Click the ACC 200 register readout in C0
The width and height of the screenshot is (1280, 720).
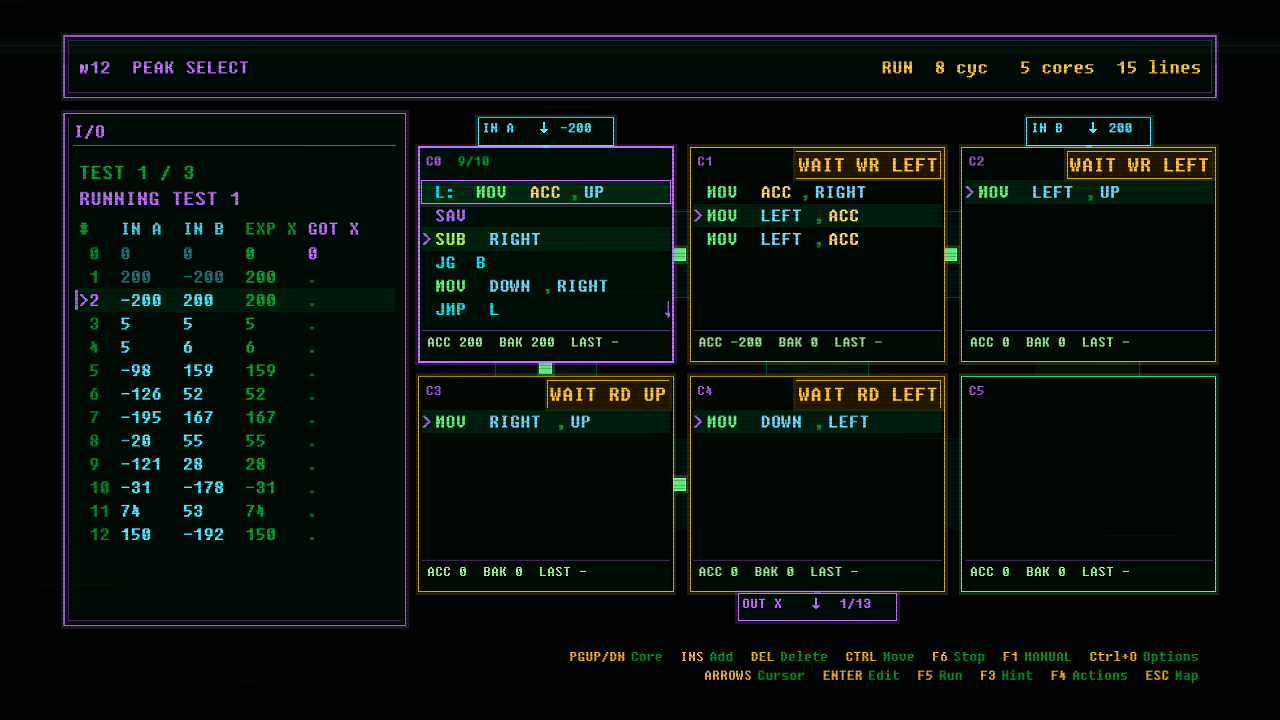[455, 343]
